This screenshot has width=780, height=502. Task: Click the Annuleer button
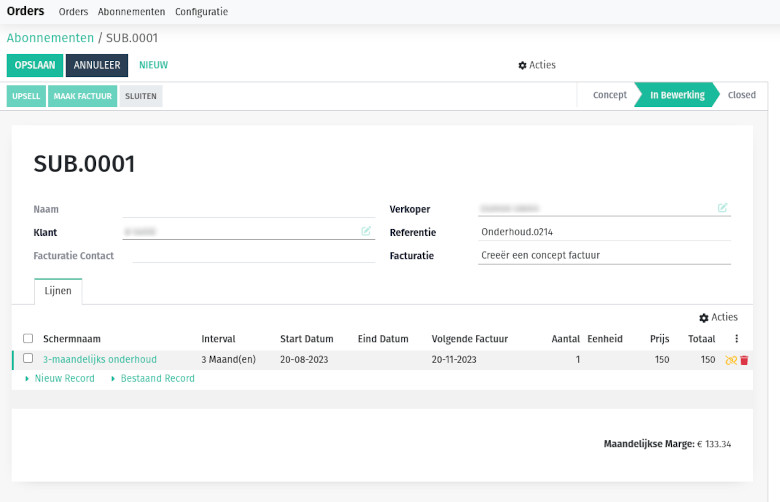click(97, 65)
